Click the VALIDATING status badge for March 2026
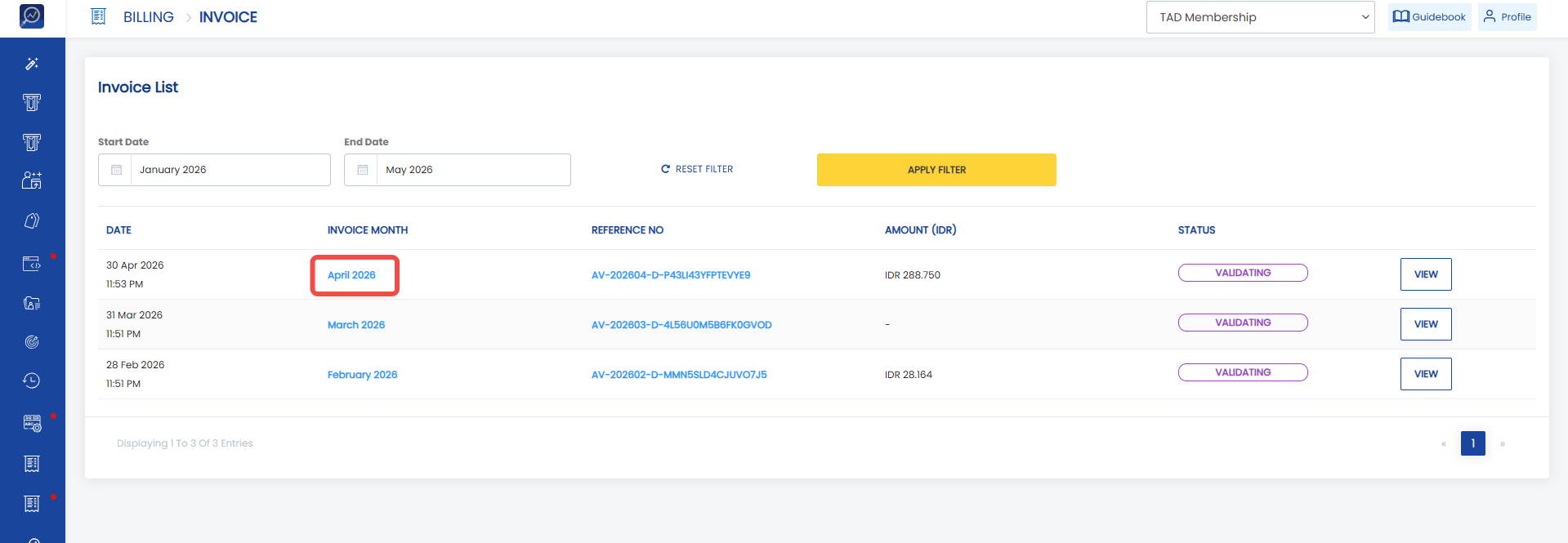Viewport: 1568px width, 543px height. (x=1243, y=323)
